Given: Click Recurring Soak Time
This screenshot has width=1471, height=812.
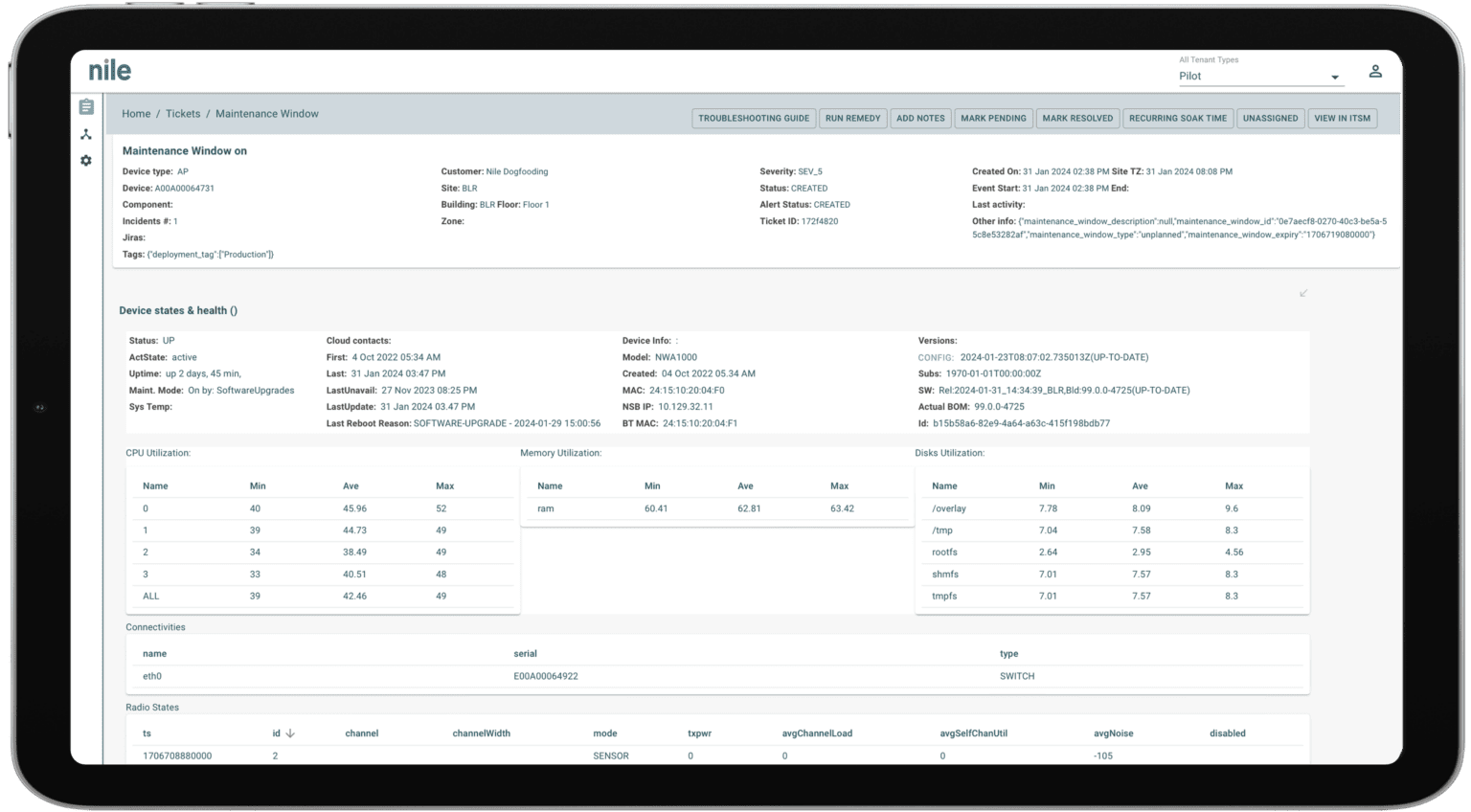Looking at the screenshot, I should tap(1177, 118).
